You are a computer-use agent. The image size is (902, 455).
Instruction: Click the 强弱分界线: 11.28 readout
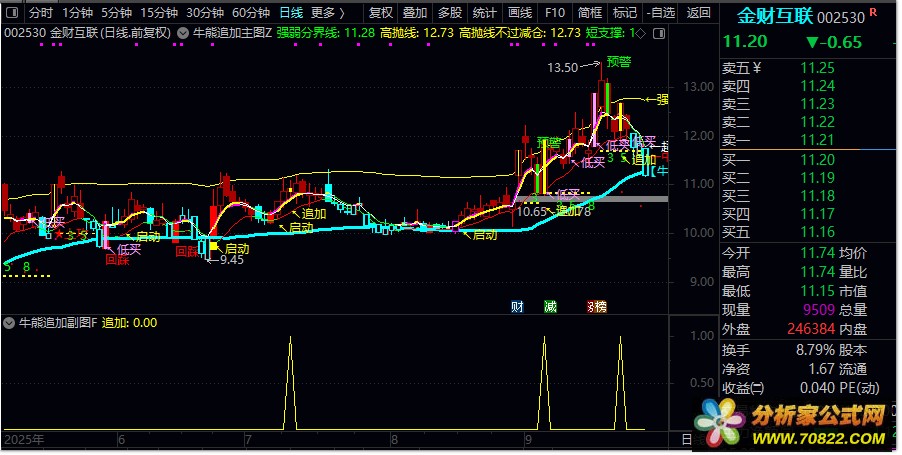326,33
